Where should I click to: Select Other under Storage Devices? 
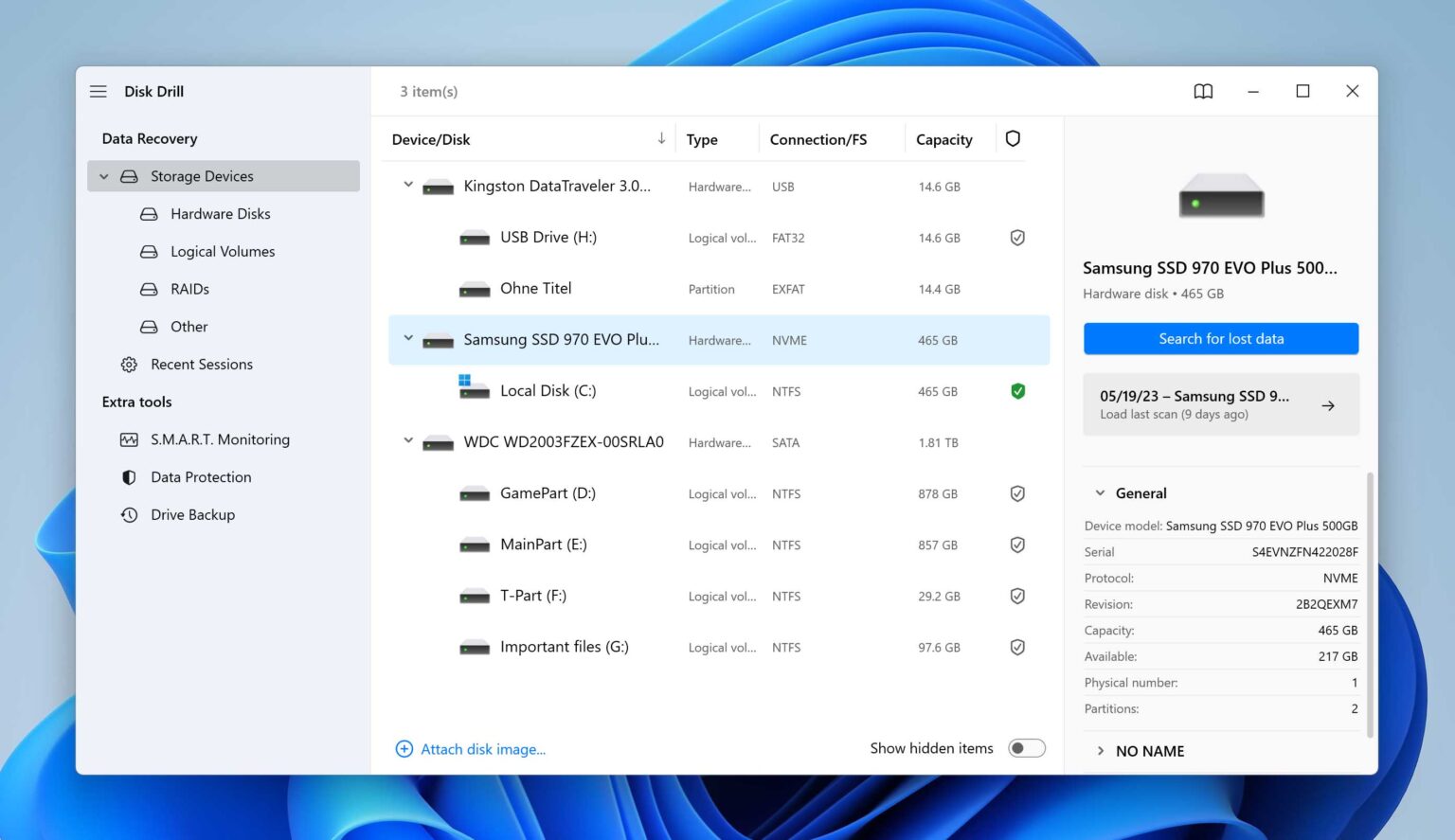click(189, 326)
